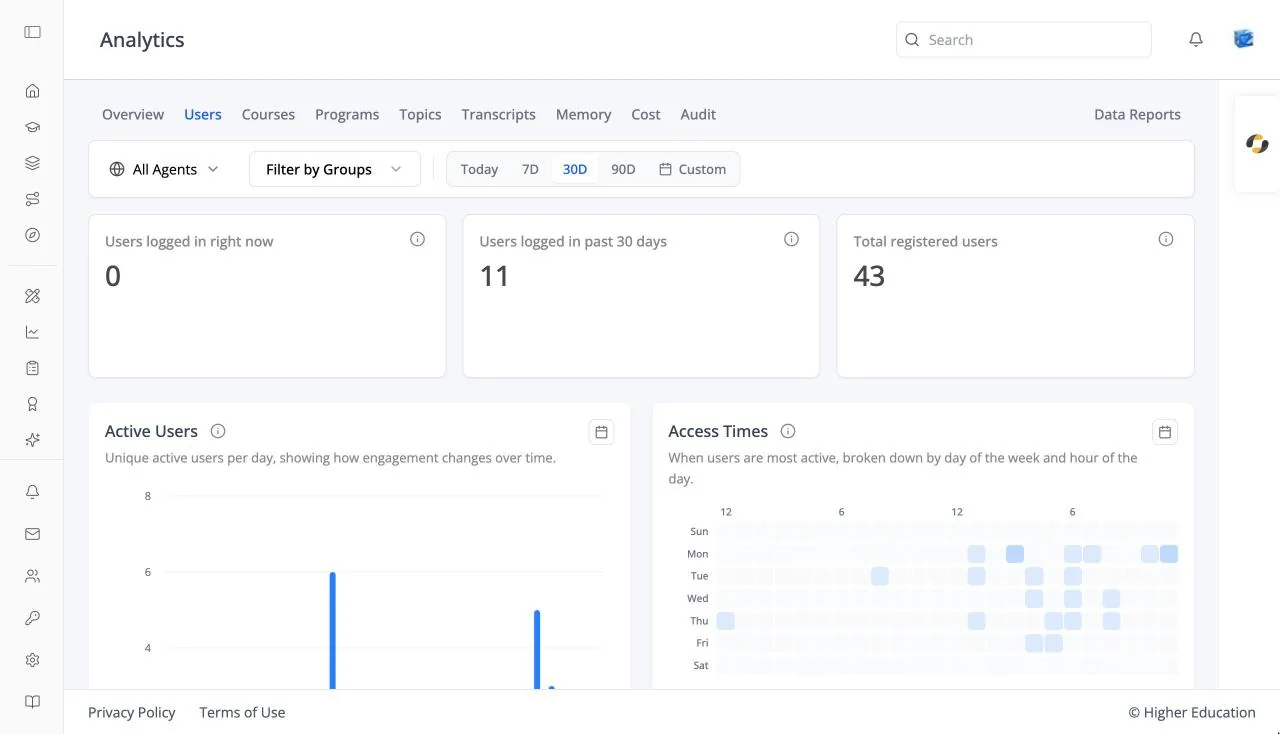Open the Terms of Use link

tap(242, 712)
